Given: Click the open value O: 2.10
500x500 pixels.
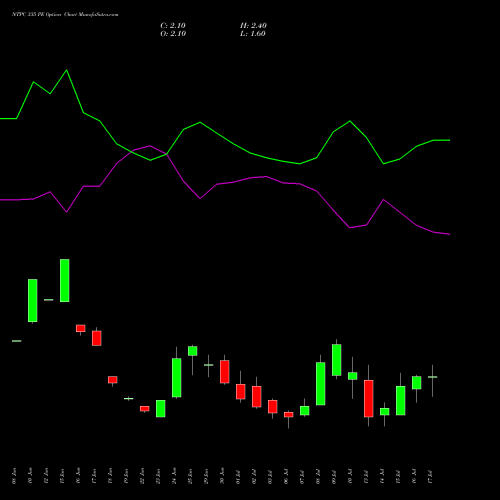Looking at the screenshot, I should (x=173, y=34).
